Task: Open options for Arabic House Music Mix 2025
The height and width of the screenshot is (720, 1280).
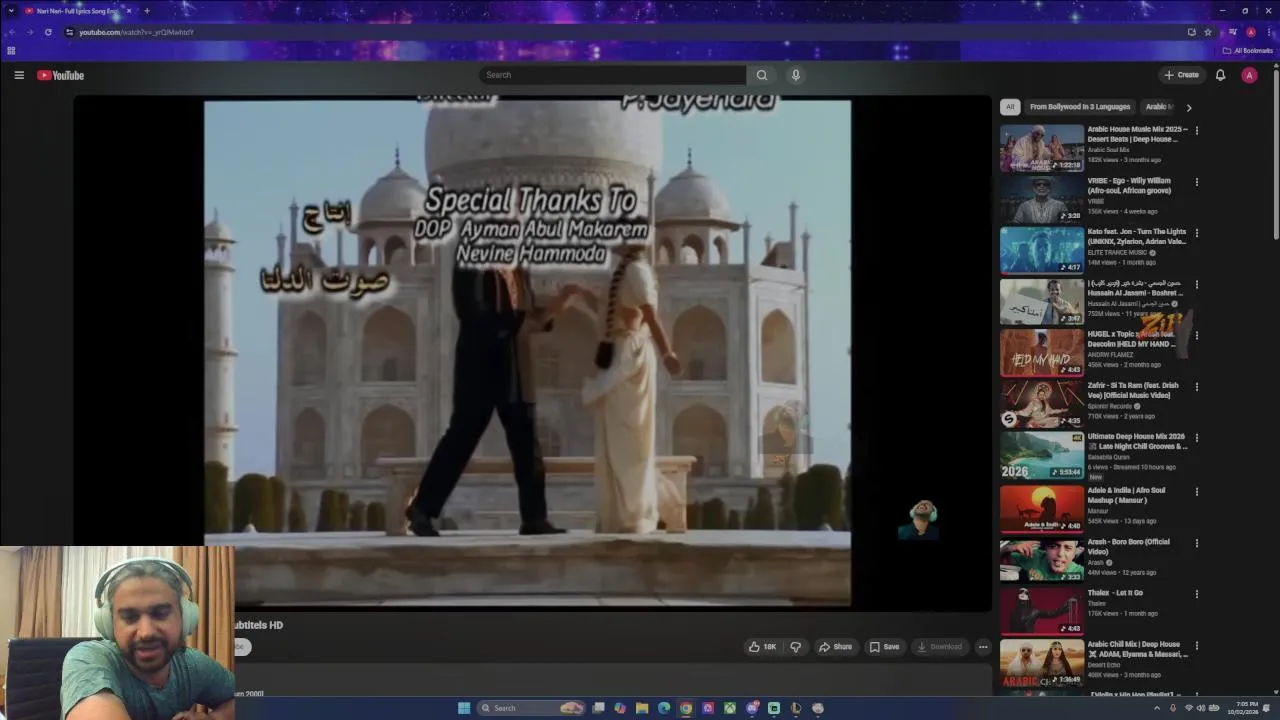Action: tap(1196, 130)
